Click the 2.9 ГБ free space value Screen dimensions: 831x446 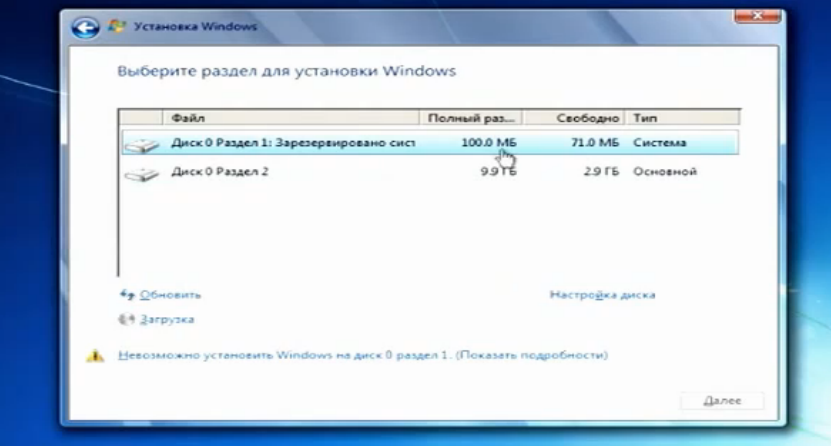[601, 172]
